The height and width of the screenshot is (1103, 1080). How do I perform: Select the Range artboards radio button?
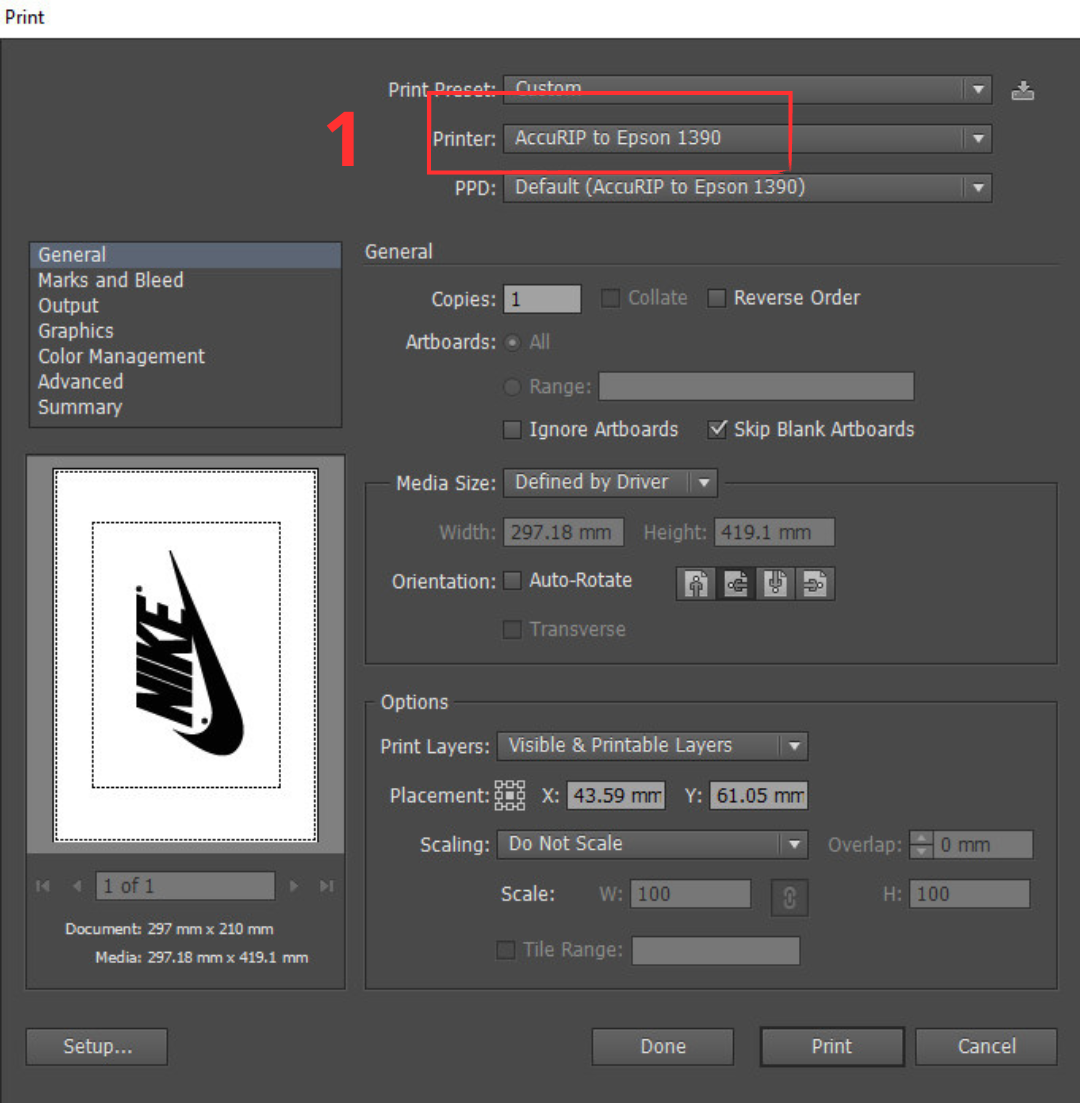(512, 387)
